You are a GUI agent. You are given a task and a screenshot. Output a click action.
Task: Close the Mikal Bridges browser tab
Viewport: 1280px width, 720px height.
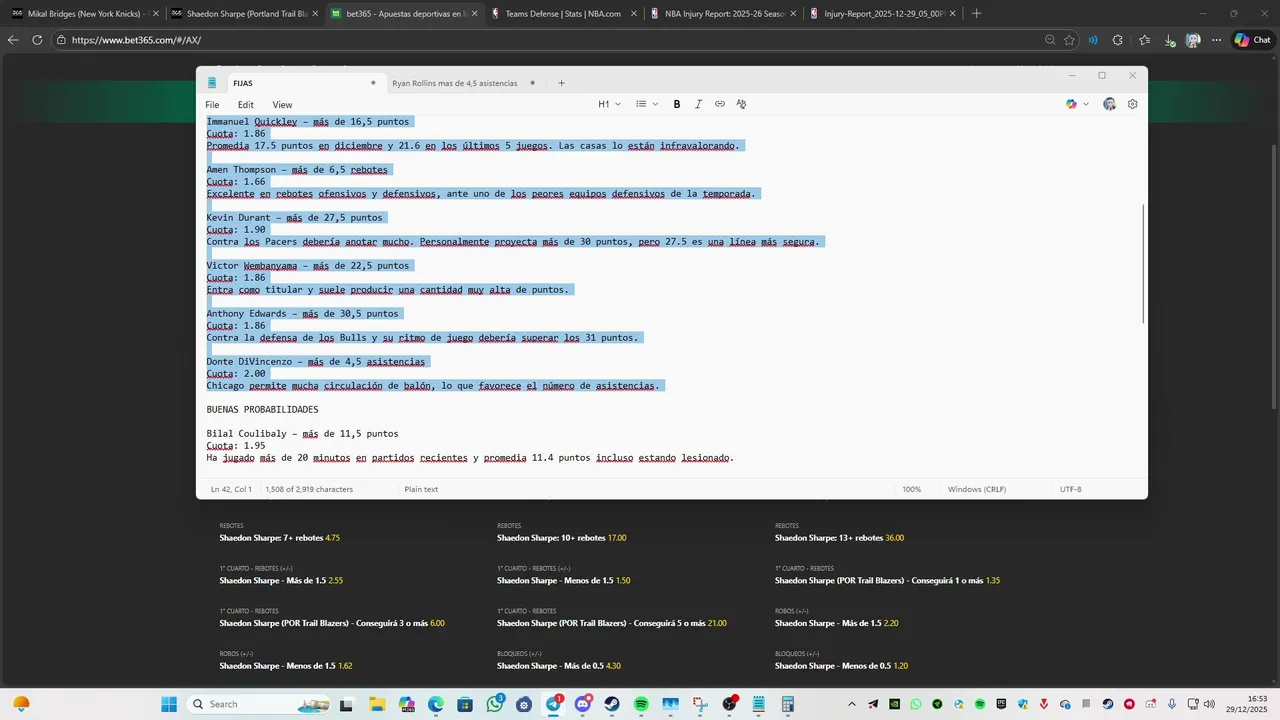tap(155, 14)
